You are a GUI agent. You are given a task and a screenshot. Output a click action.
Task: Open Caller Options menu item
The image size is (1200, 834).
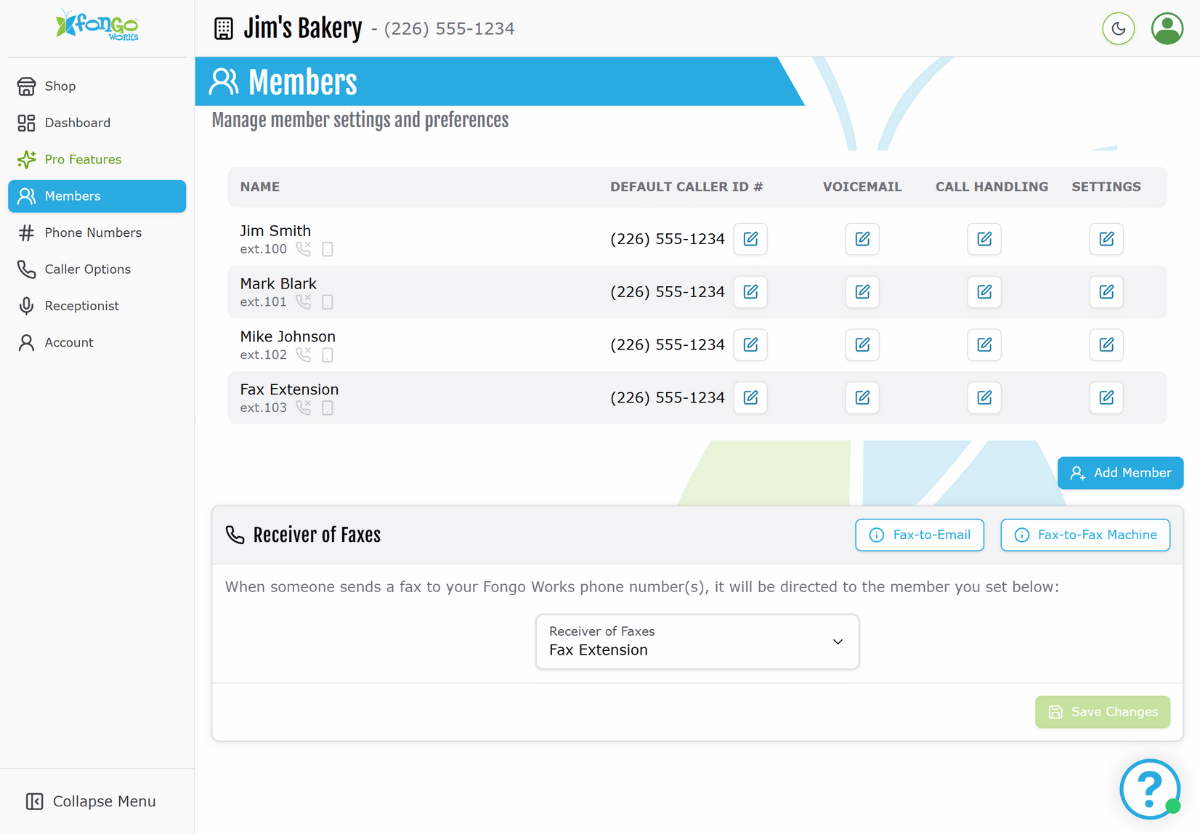pyautogui.click(x=88, y=269)
